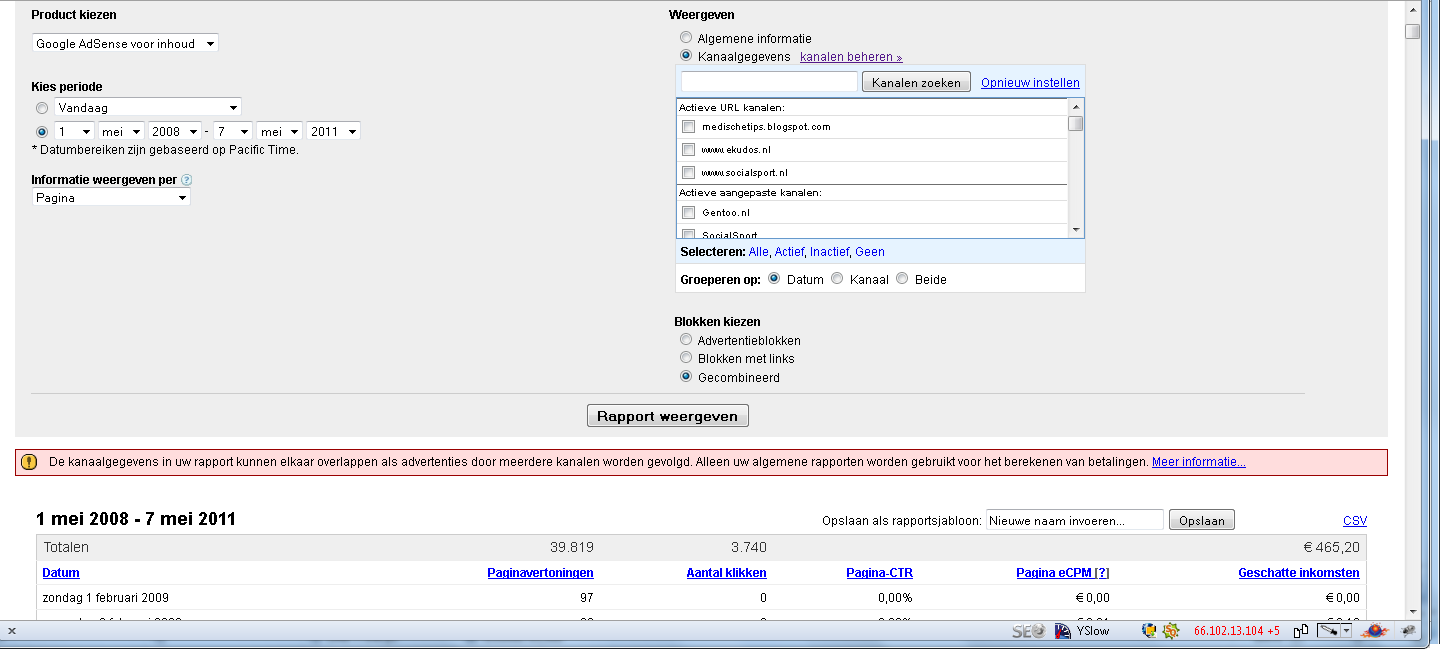Open the start month dropdown
Image resolution: width=1440 pixels, height=649 pixels.
[x=121, y=131]
